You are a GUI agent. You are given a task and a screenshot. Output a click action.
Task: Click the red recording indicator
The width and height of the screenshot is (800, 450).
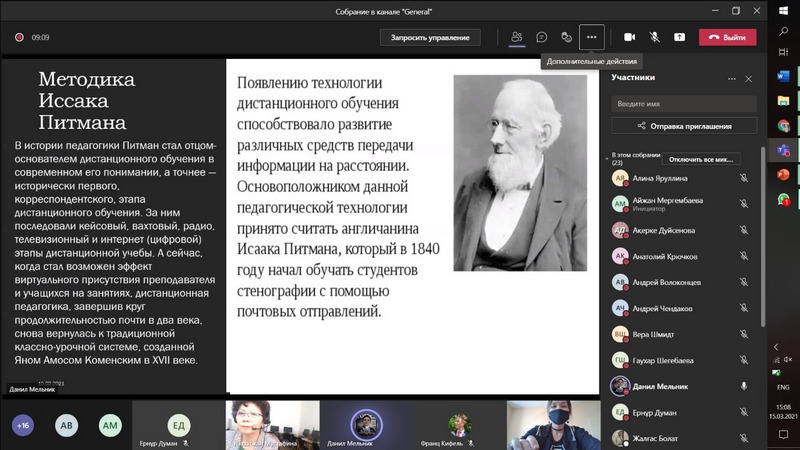point(19,37)
